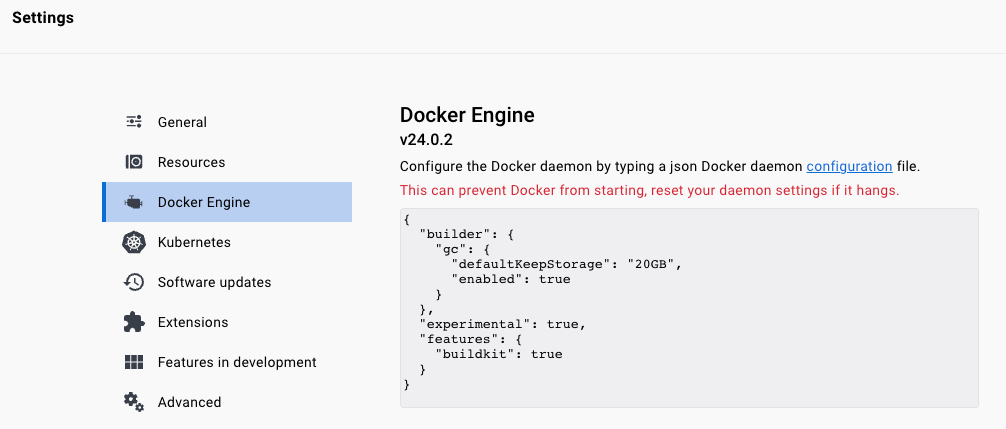Click the General sliders icon
This screenshot has height=429, width=1006.
point(134,122)
